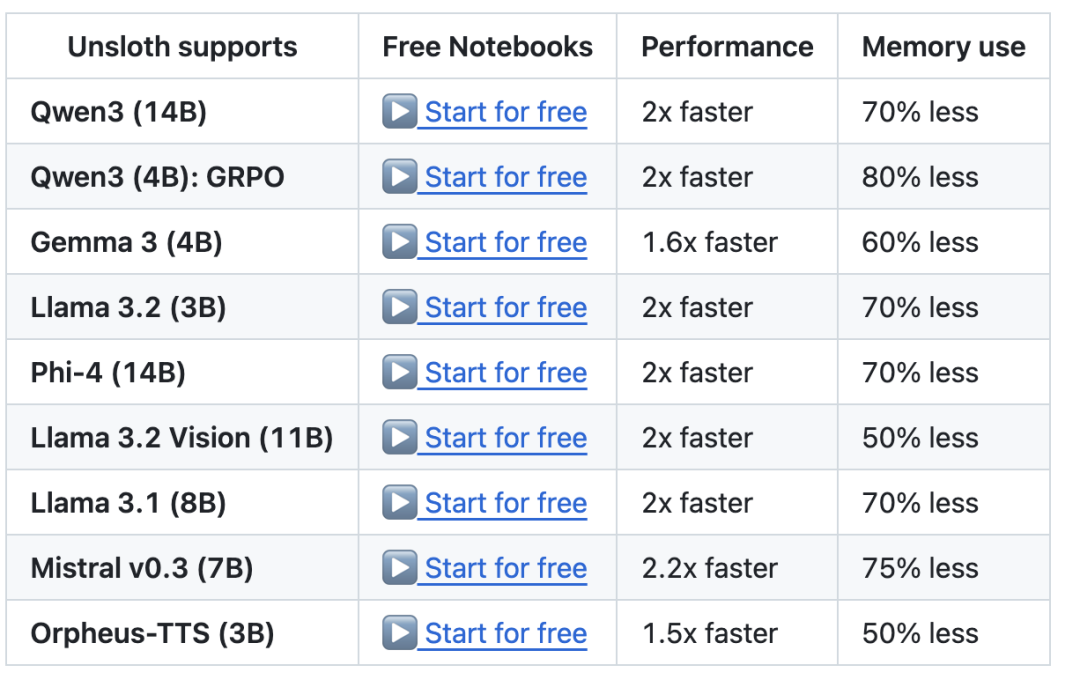
Task: Select the Mistral v0.3 (7B) model name cell
Action: (142, 568)
